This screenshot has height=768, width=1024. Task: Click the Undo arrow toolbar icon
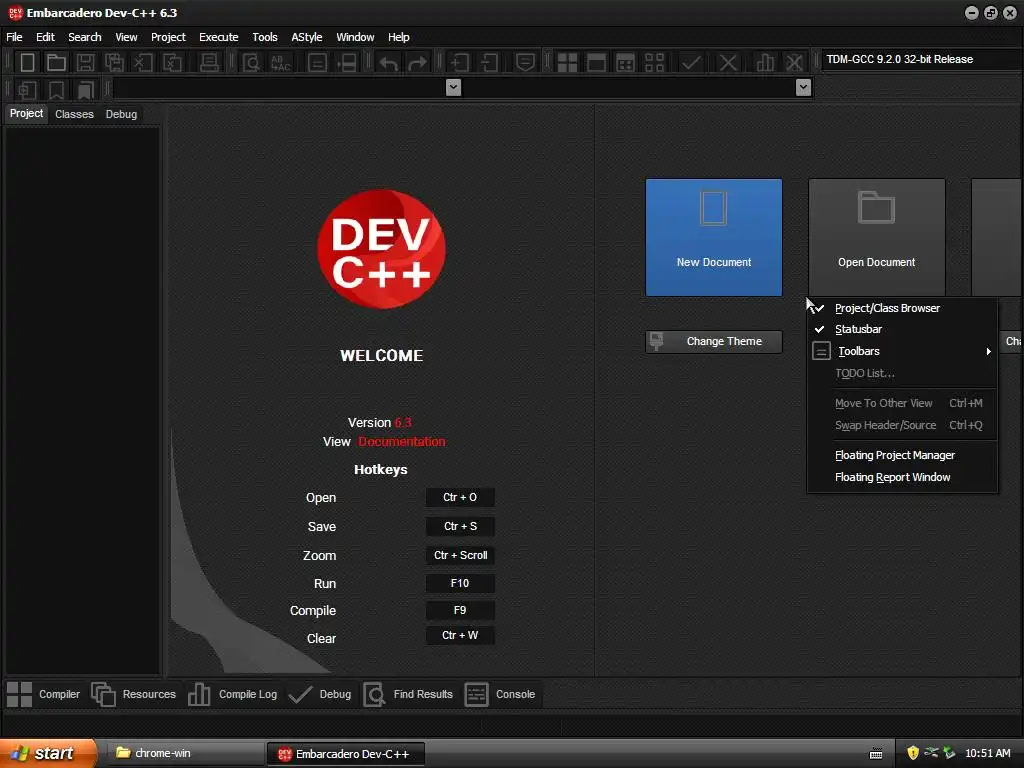pyautogui.click(x=389, y=63)
